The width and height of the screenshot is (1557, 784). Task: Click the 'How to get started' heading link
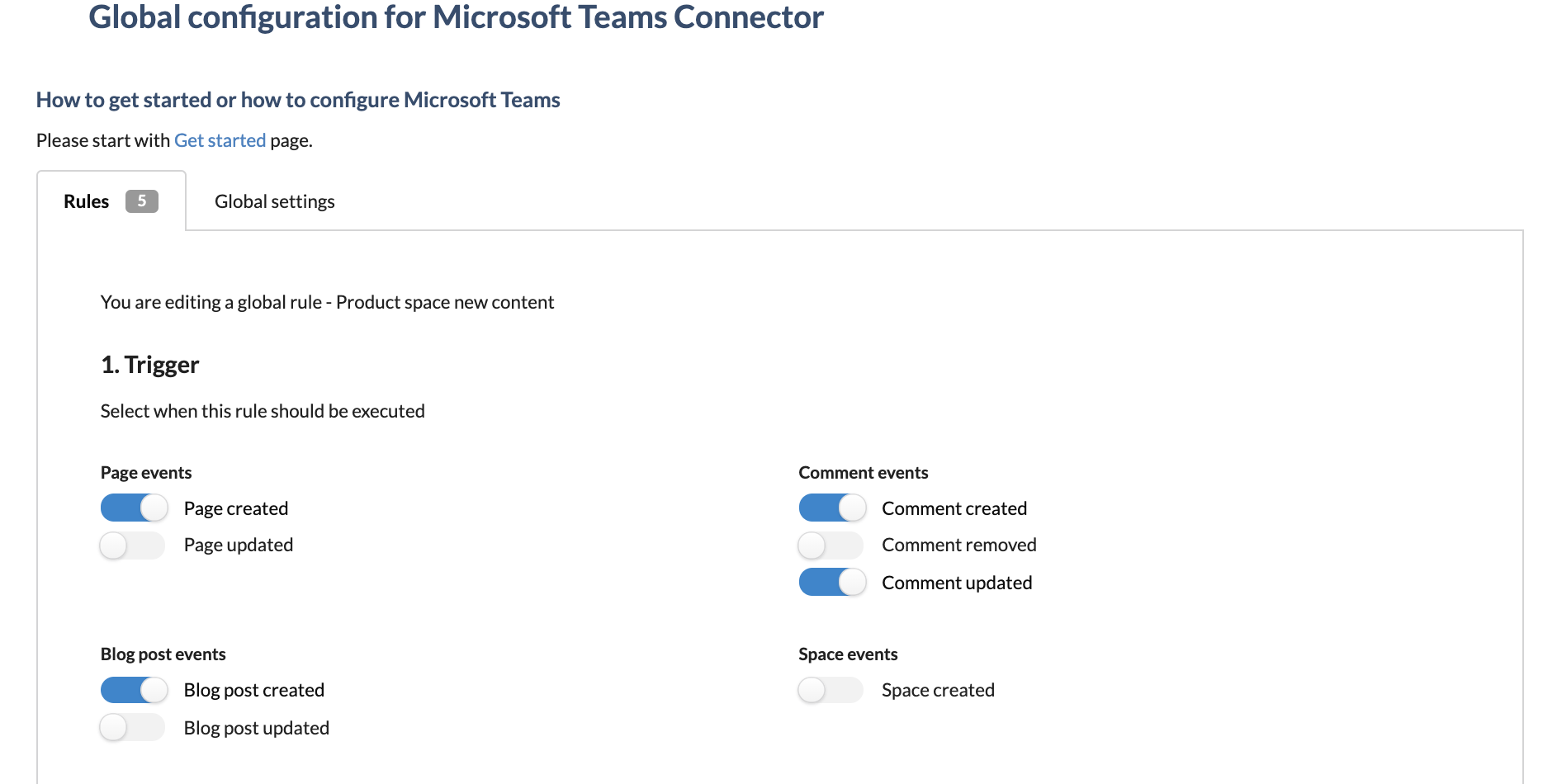click(x=297, y=99)
